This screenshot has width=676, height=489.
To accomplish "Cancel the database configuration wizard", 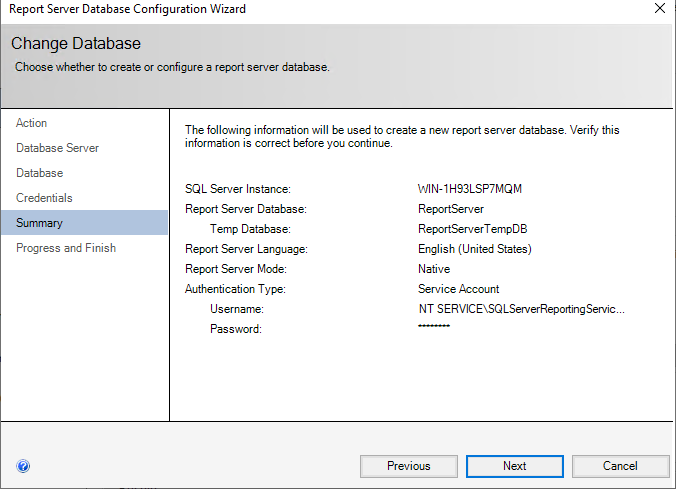I will click(x=620, y=466).
